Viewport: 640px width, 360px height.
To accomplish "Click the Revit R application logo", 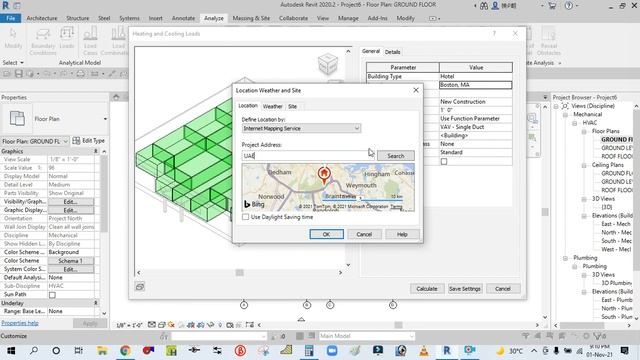I will (6, 5).
